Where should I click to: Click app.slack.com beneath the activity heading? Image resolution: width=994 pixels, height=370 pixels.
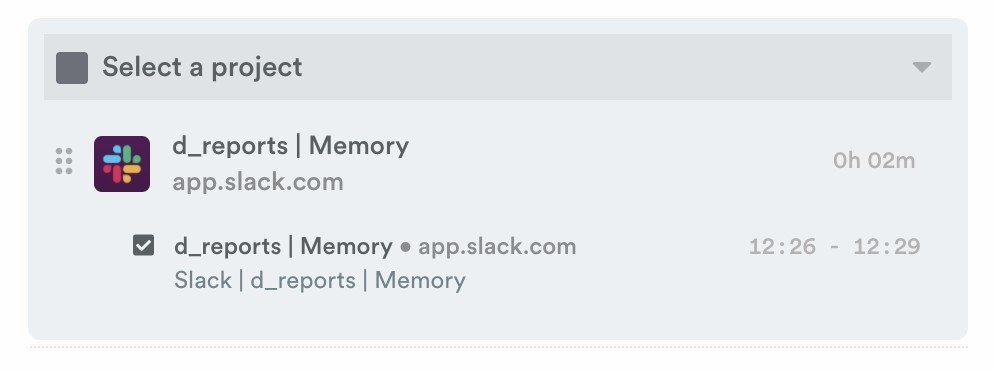pos(258,182)
